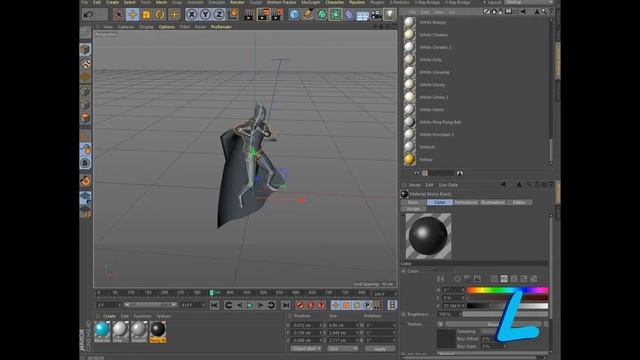Click the current frame field beside ruler

click(385, 293)
